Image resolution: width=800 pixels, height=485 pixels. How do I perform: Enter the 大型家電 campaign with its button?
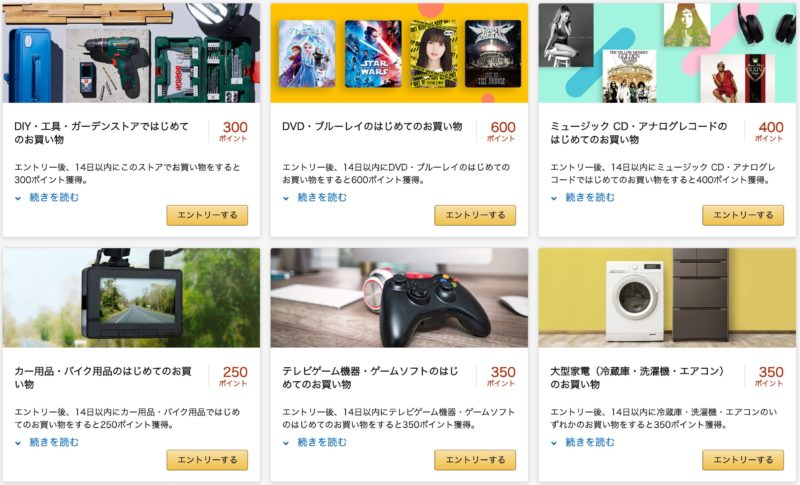coord(743,460)
